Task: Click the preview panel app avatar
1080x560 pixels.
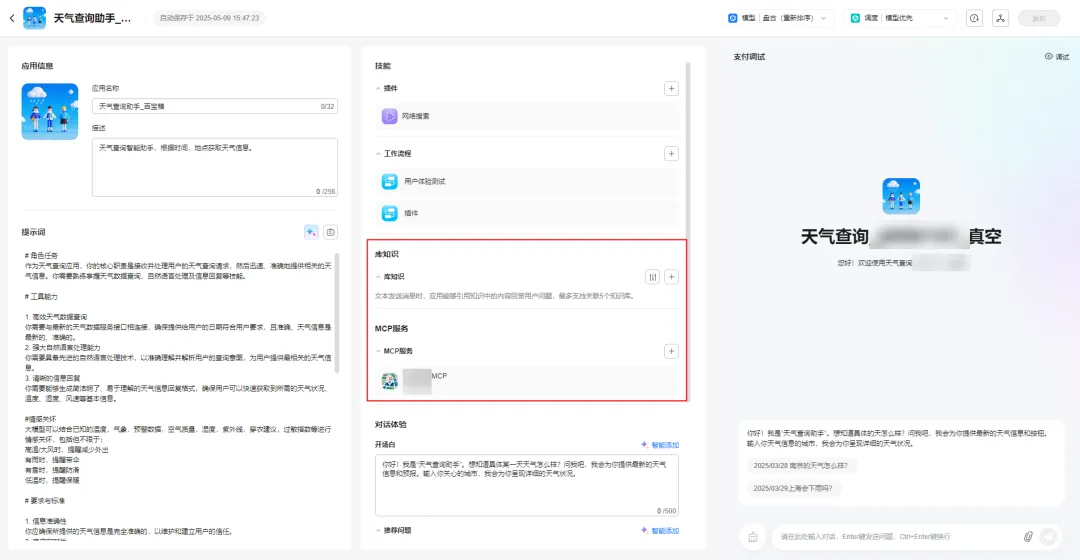Action: coord(901,196)
